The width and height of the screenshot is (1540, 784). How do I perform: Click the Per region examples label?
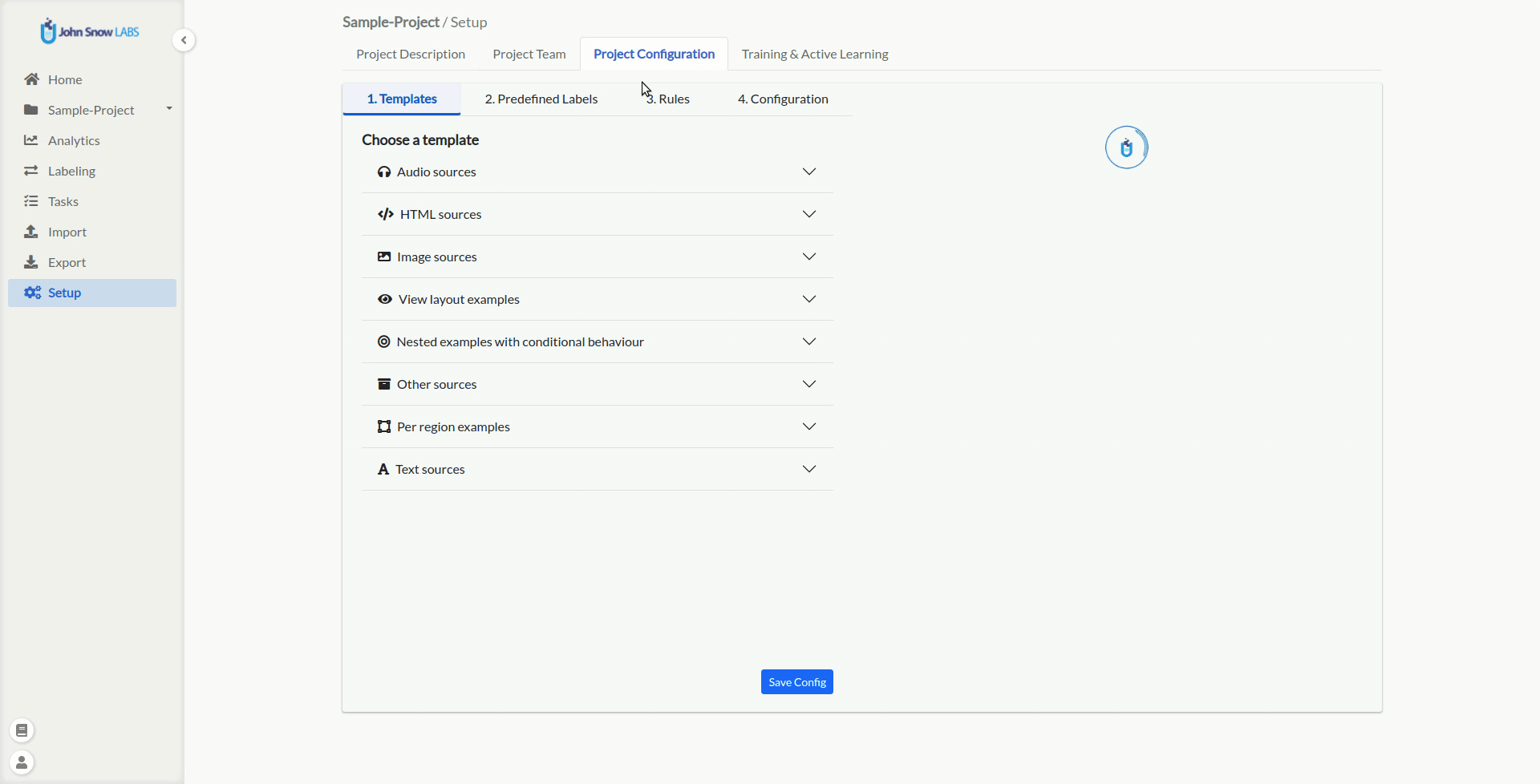point(453,426)
